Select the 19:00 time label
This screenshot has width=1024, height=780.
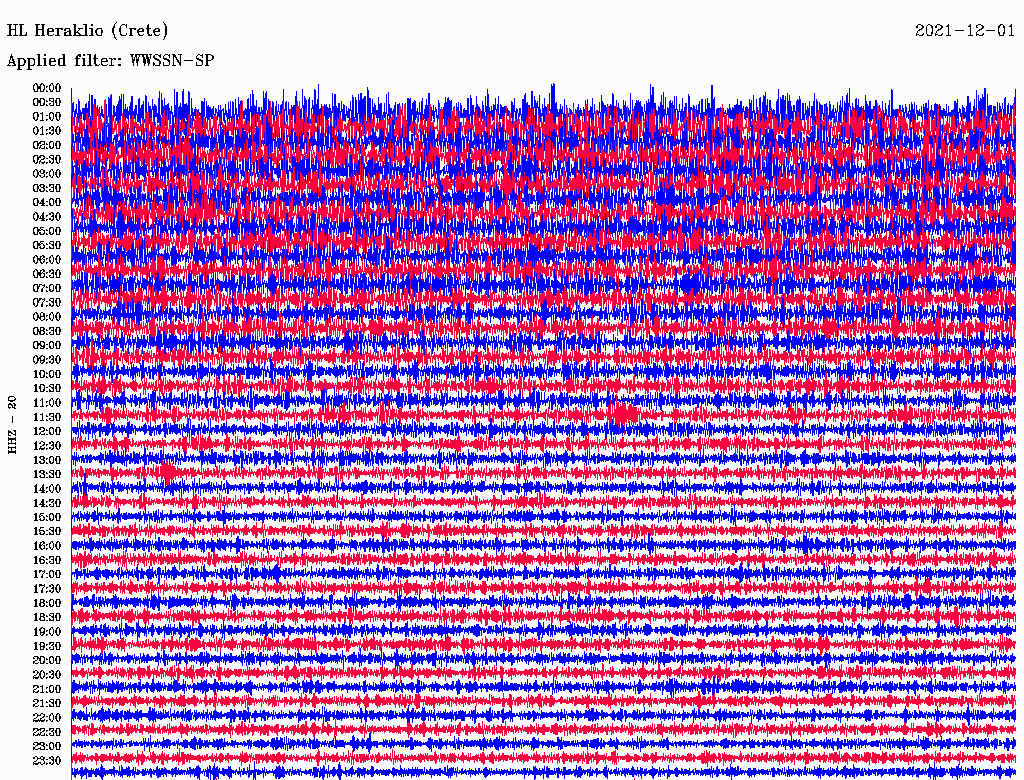pos(46,632)
